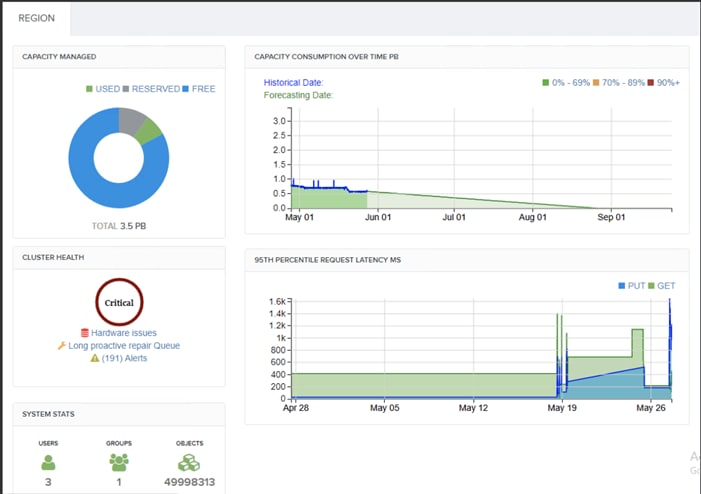Click the May 26 latency axis label
The width and height of the screenshot is (701, 494).
point(651,408)
